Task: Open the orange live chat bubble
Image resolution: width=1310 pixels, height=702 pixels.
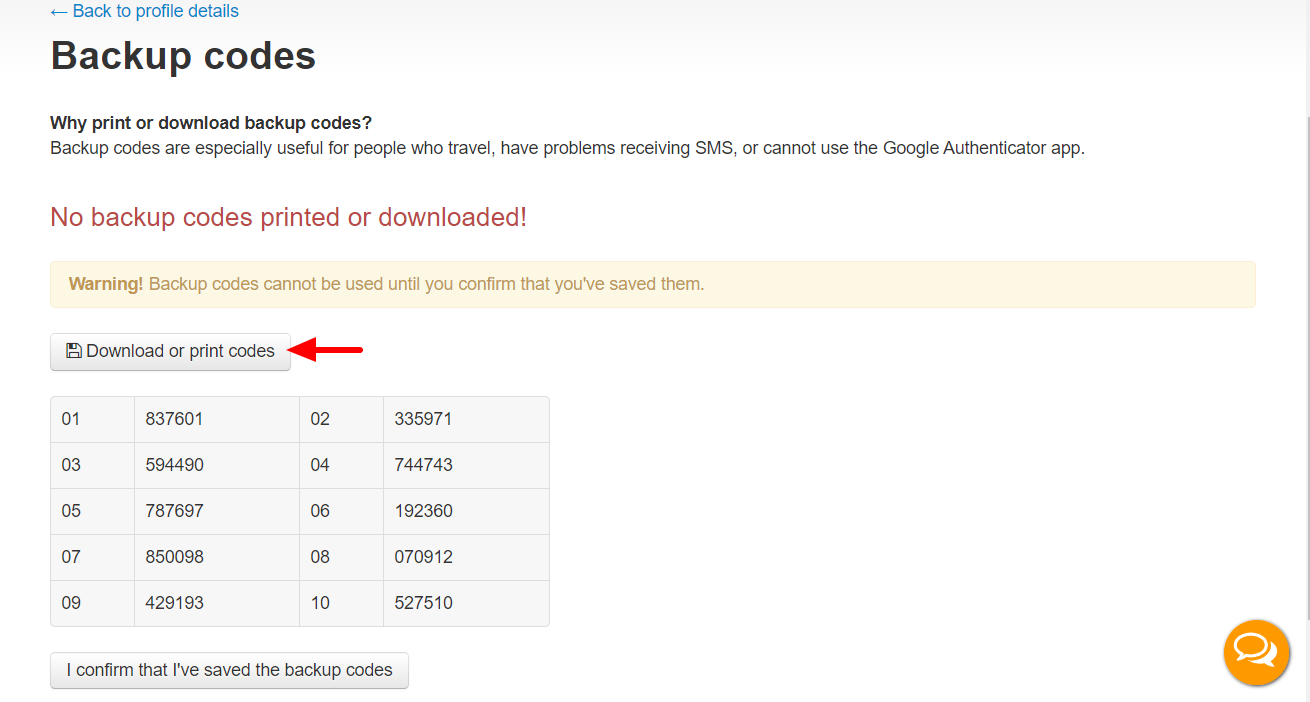Action: [1256, 652]
